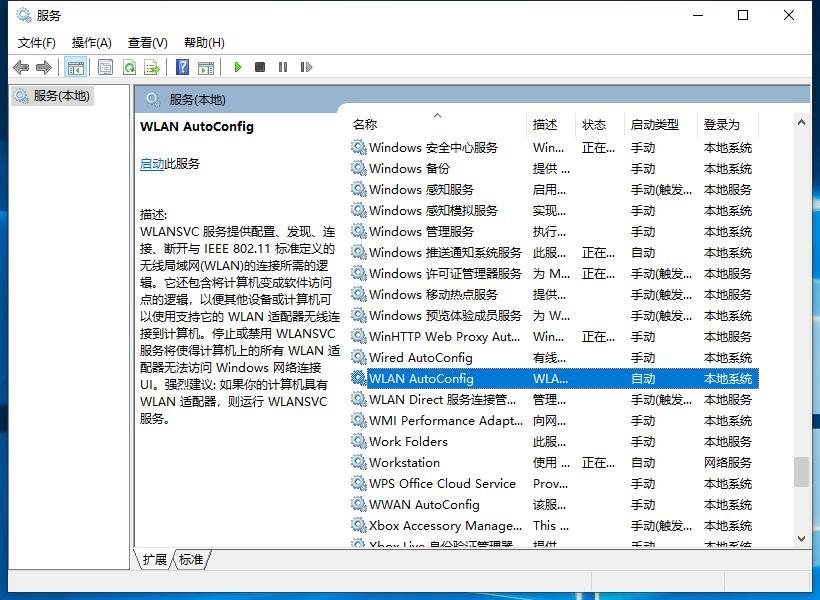
Task: Refresh the services list using the refresh icon
Action: click(128, 67)
